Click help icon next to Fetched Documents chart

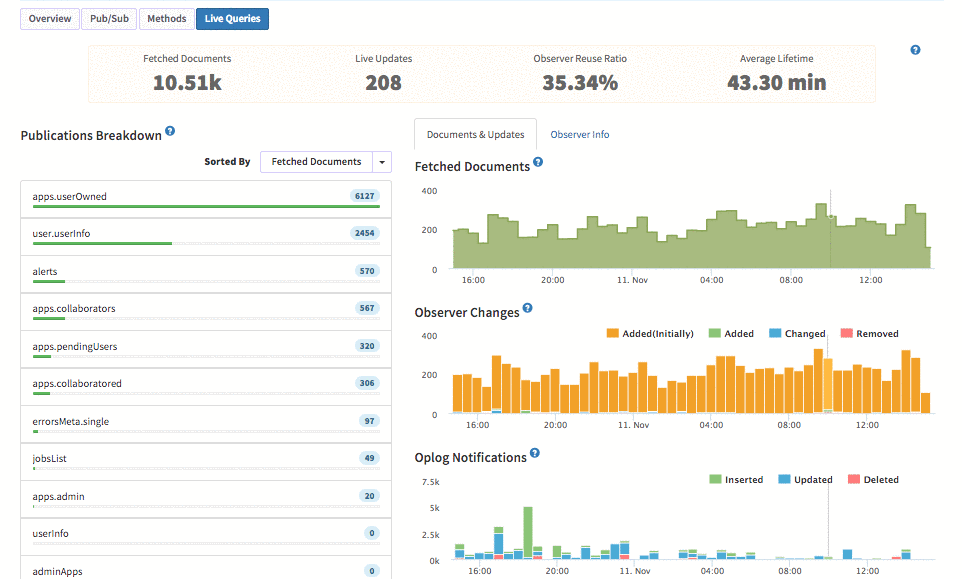pos(538,162)
